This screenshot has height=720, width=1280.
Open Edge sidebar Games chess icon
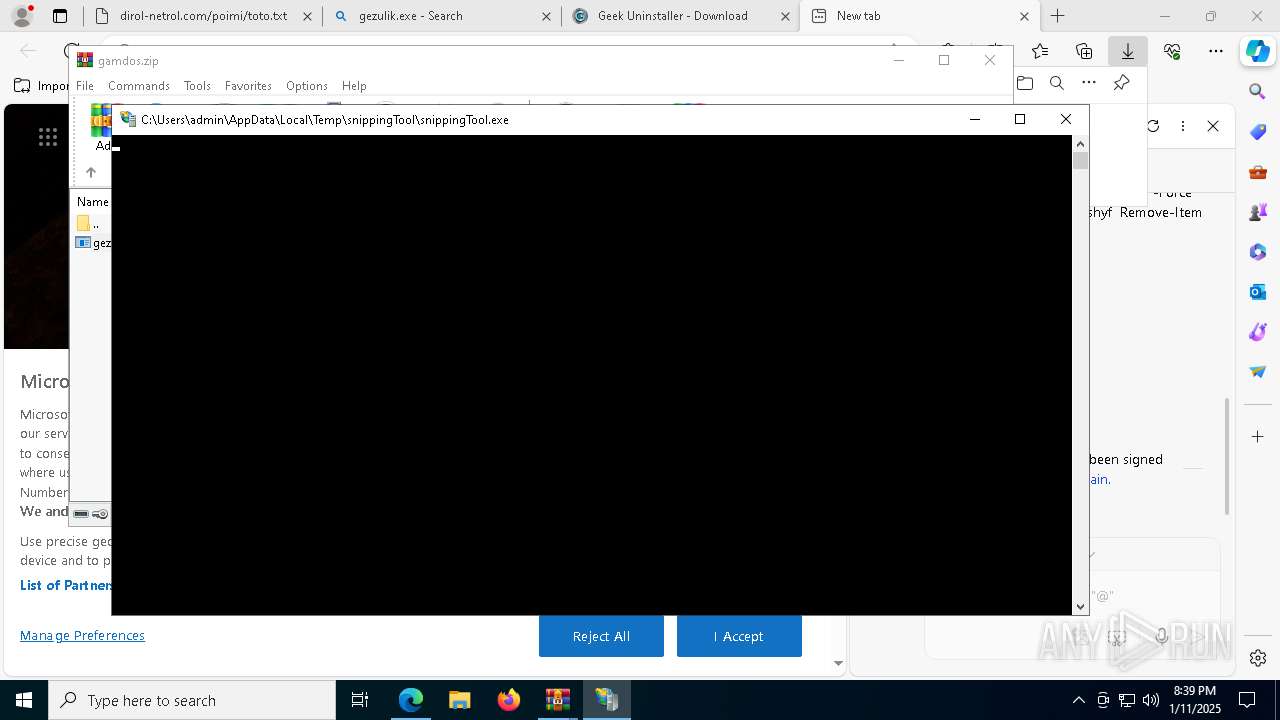tap(1258, 212)
